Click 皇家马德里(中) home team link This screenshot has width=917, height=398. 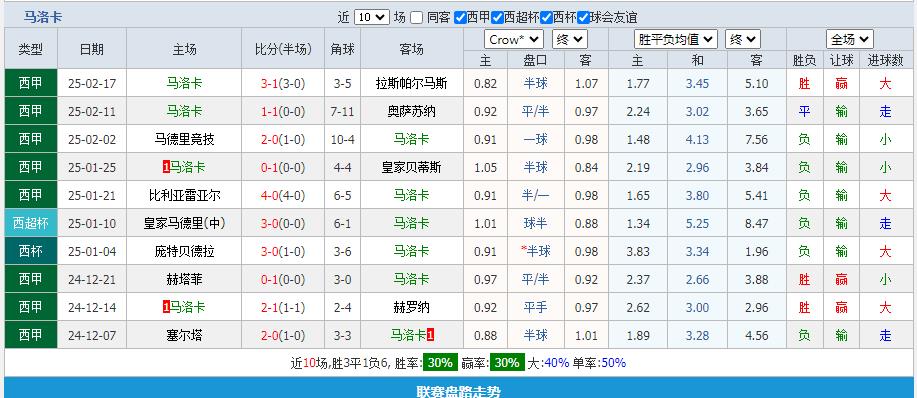point(184,224)
